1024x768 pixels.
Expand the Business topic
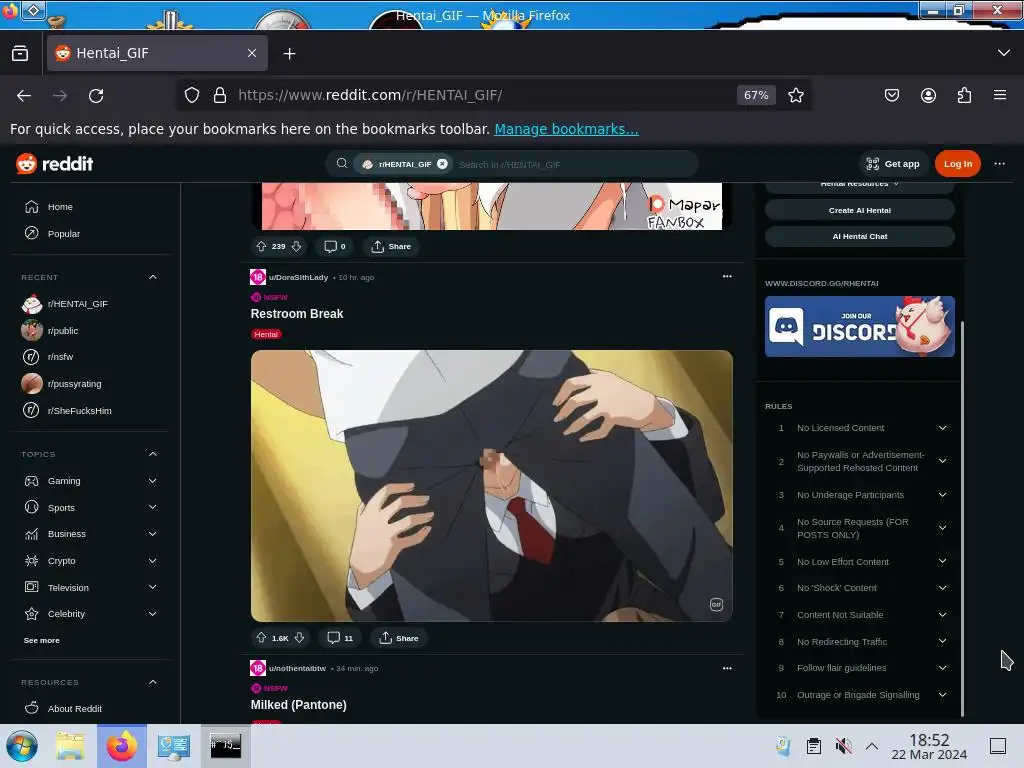click(x=153, y=534)
